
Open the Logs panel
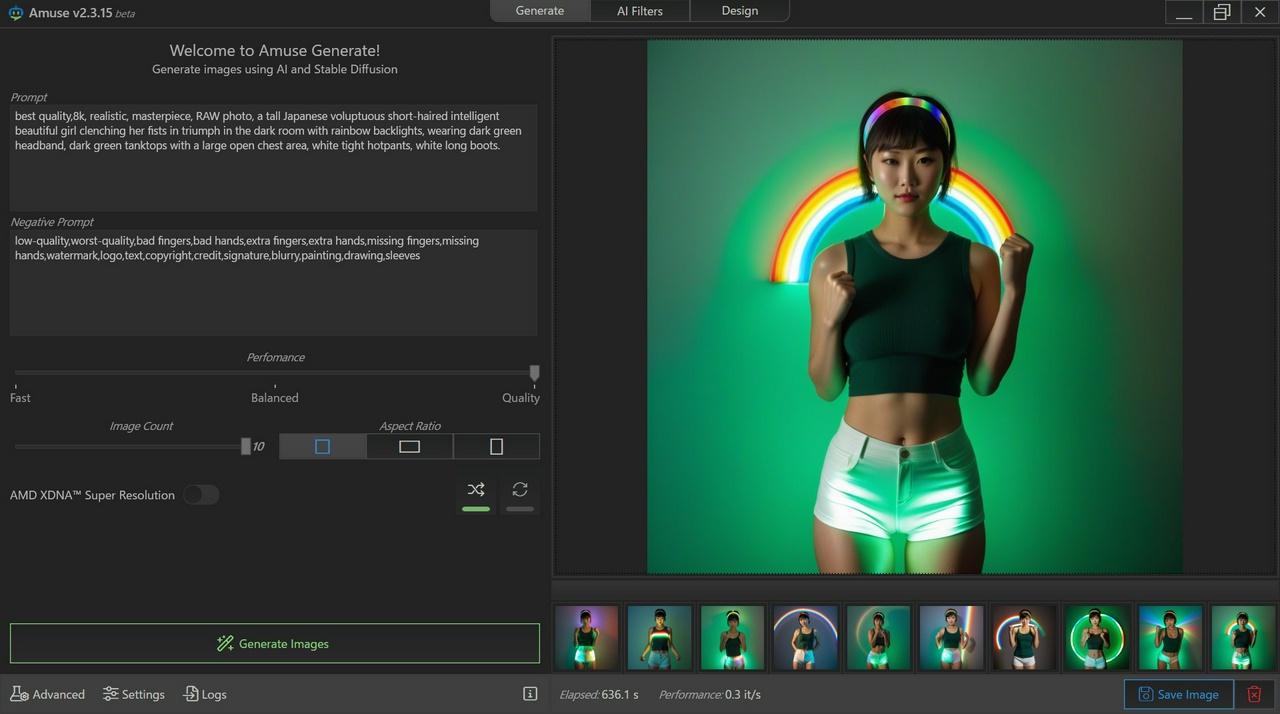coord(205,694)
